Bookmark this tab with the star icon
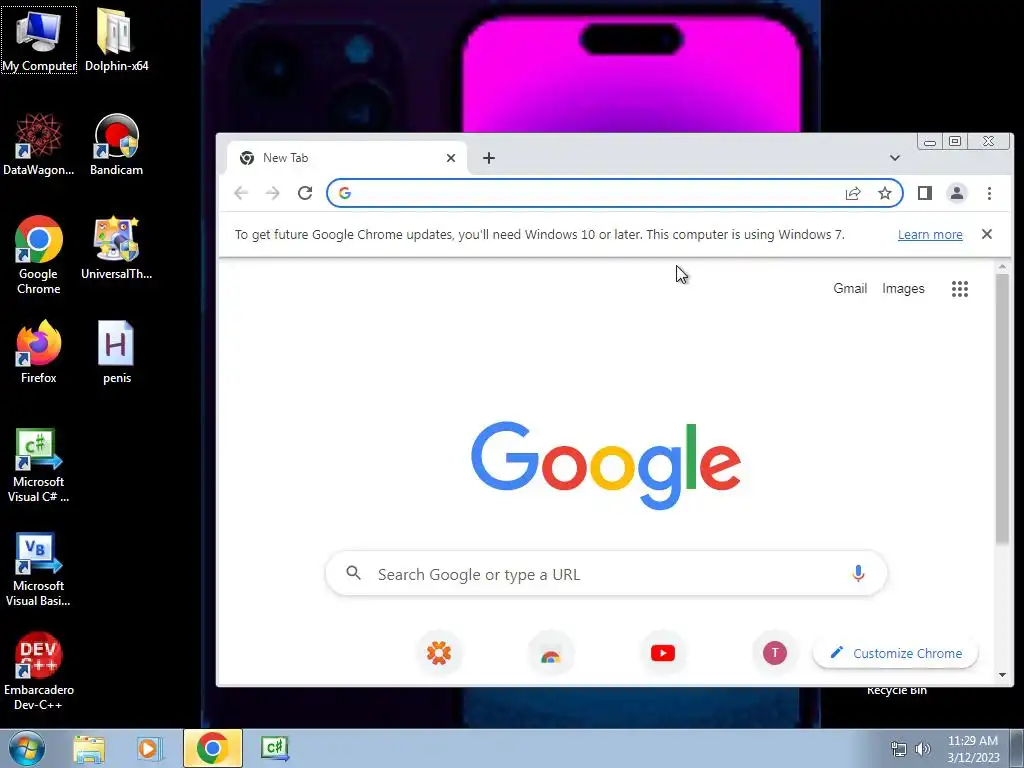Image resolution: width=1024 pixels, height=768 pixels. click(x=884, y=193)
